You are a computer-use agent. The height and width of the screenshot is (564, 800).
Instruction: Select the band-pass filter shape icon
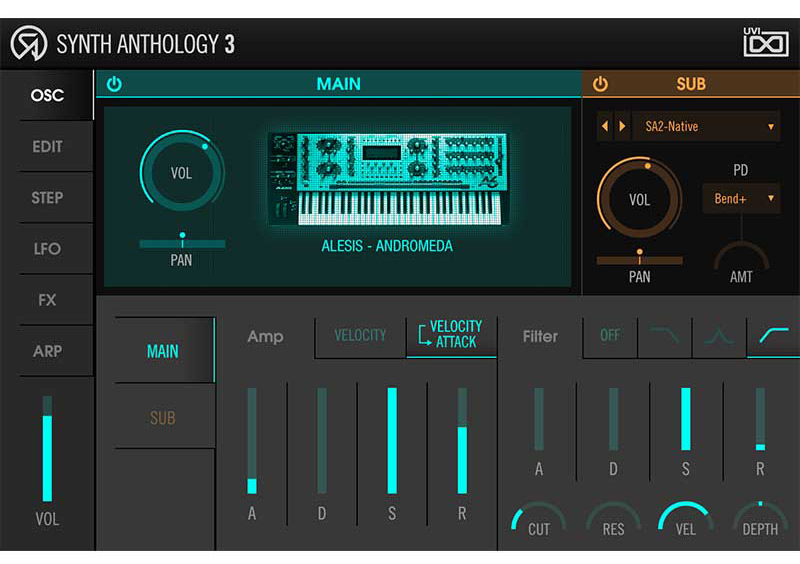tap(719, 335)
